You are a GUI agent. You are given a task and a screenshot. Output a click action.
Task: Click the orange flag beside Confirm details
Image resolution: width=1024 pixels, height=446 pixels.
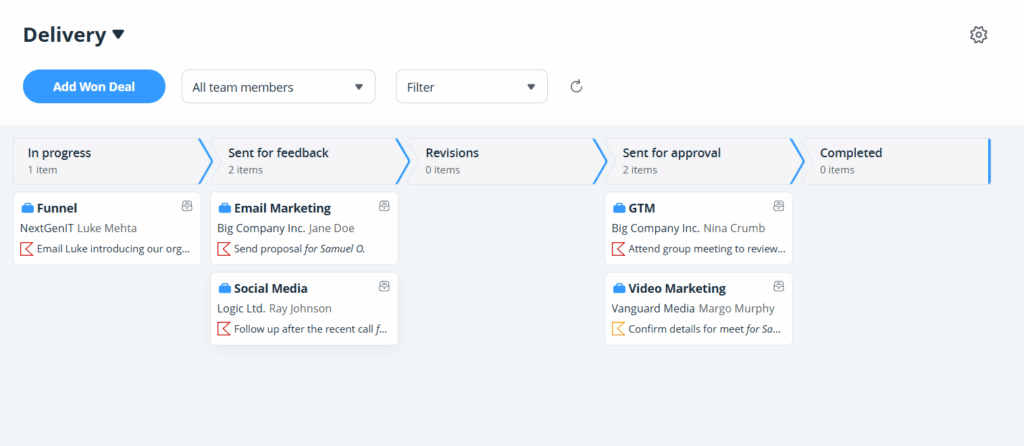click(x=618, y=329)
